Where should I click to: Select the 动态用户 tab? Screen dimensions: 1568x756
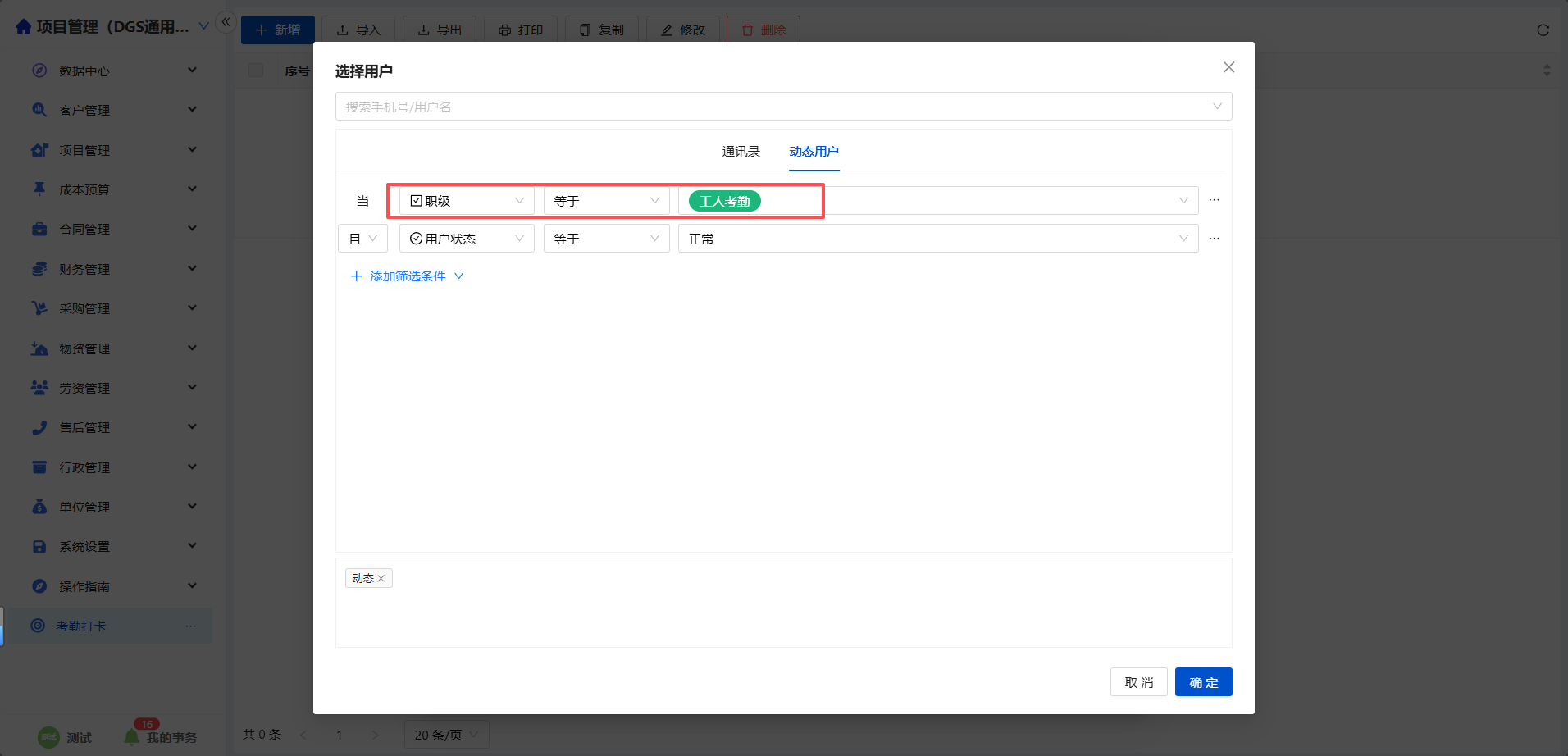click(x=814, y=152)
